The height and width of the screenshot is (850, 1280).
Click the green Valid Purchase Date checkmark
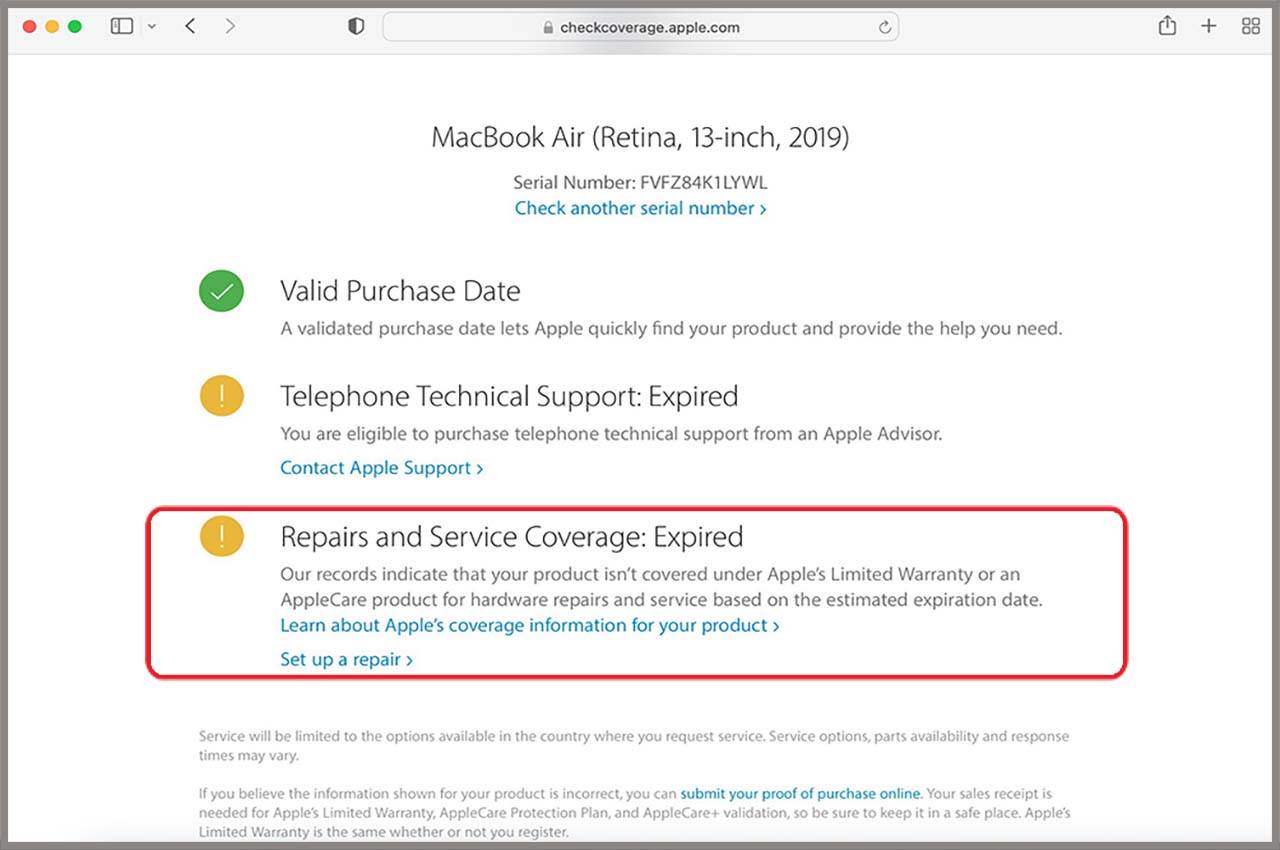[x=221, y=291]
